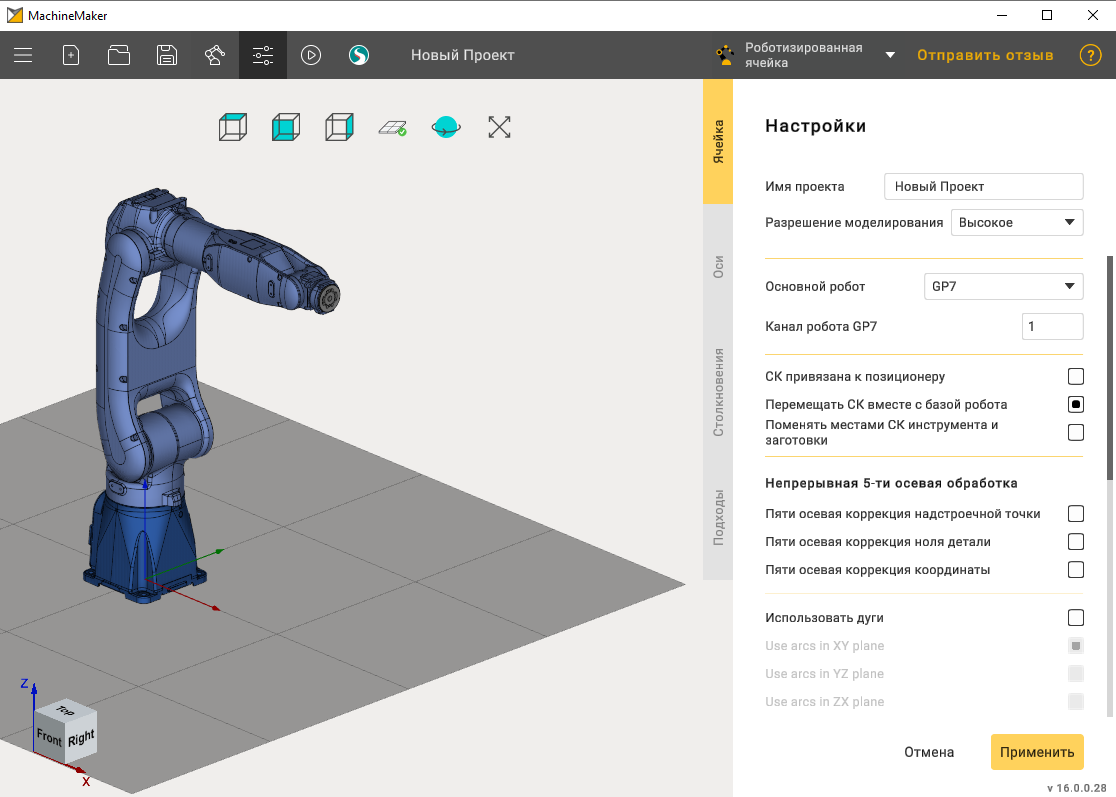Image resolution: width=1116 pixels, height=797 pixels.
Task: Save project with floppy disk icon
Action: click(167, 56)
